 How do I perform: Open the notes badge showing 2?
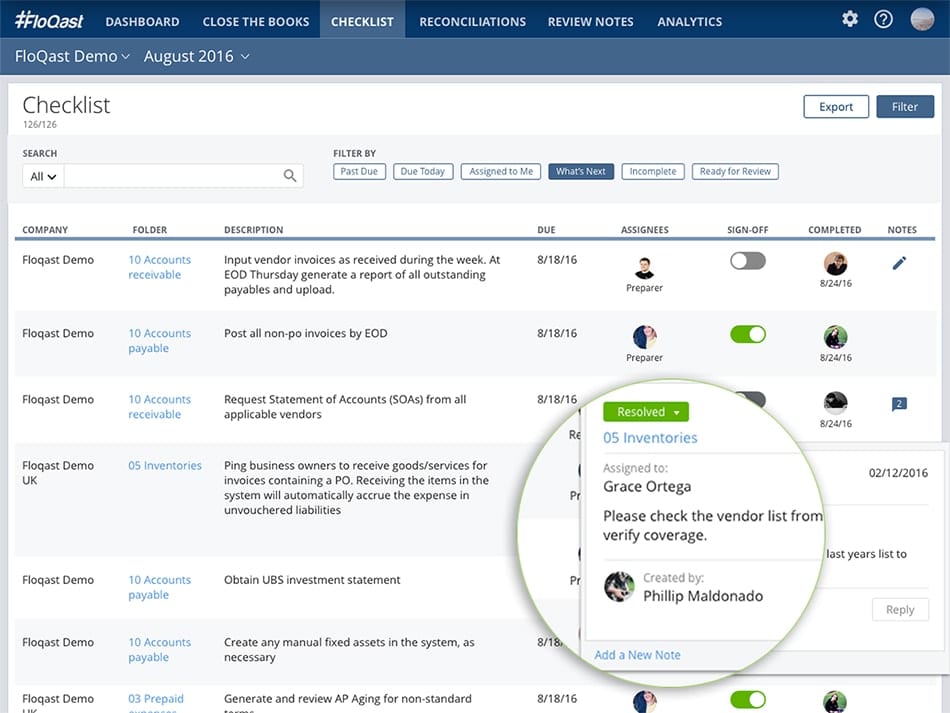(x=899, y=404)
